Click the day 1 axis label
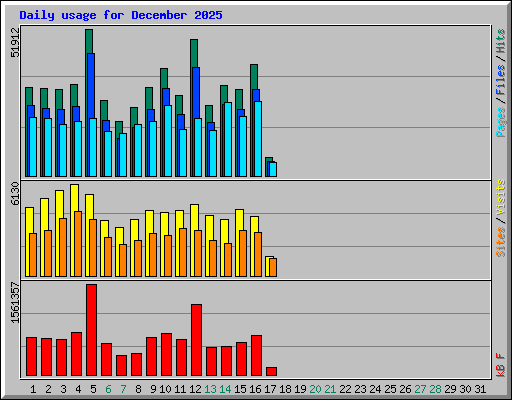512x400 pixels. pos(33,389)
